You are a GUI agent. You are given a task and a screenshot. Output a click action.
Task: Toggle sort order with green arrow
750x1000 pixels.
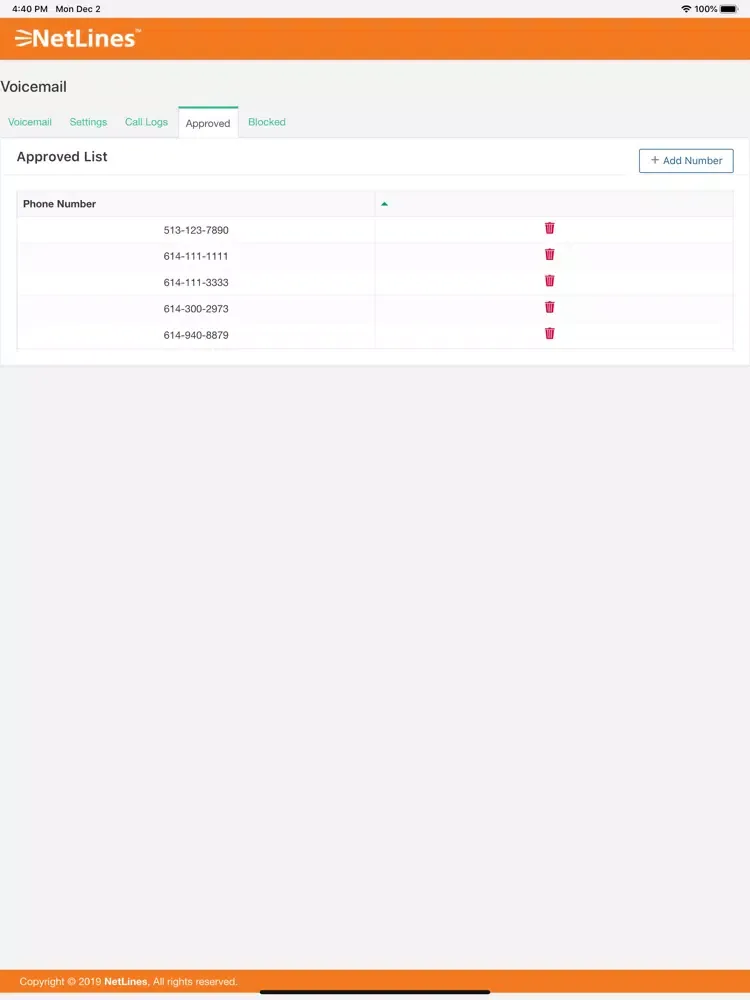click(385, 204)
